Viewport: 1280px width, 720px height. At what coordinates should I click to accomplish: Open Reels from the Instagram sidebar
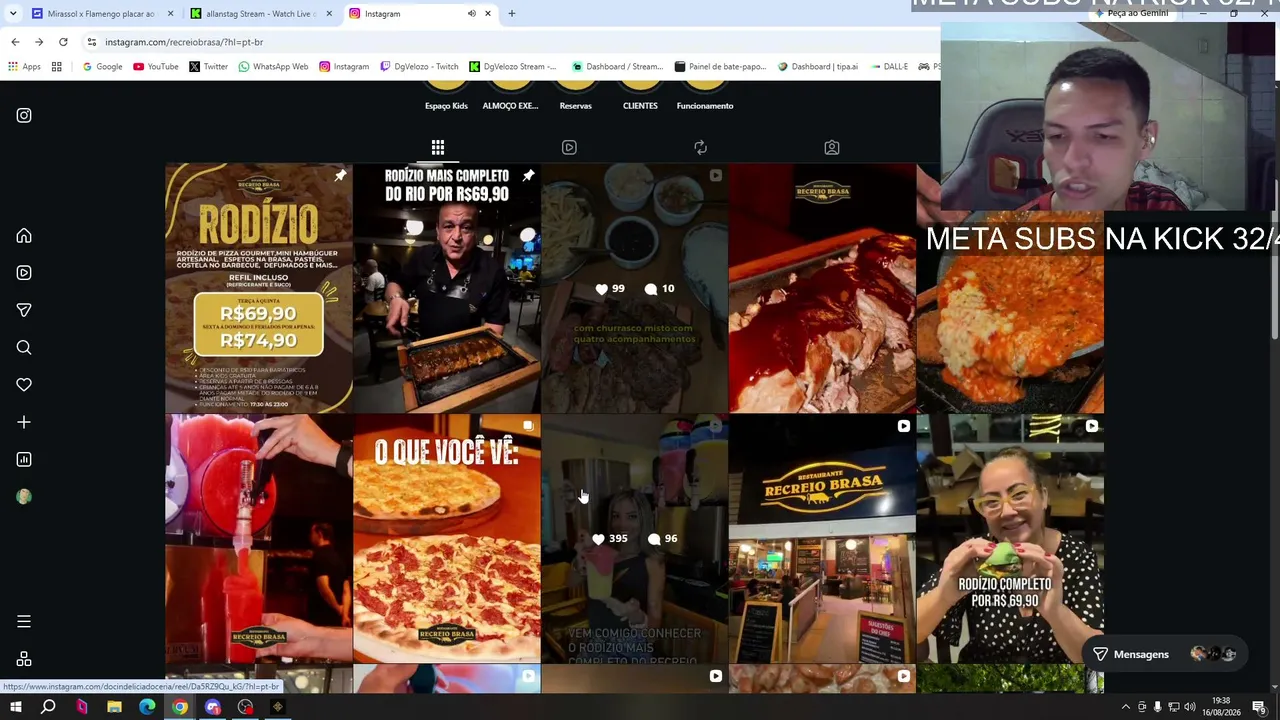pos(24,273)
